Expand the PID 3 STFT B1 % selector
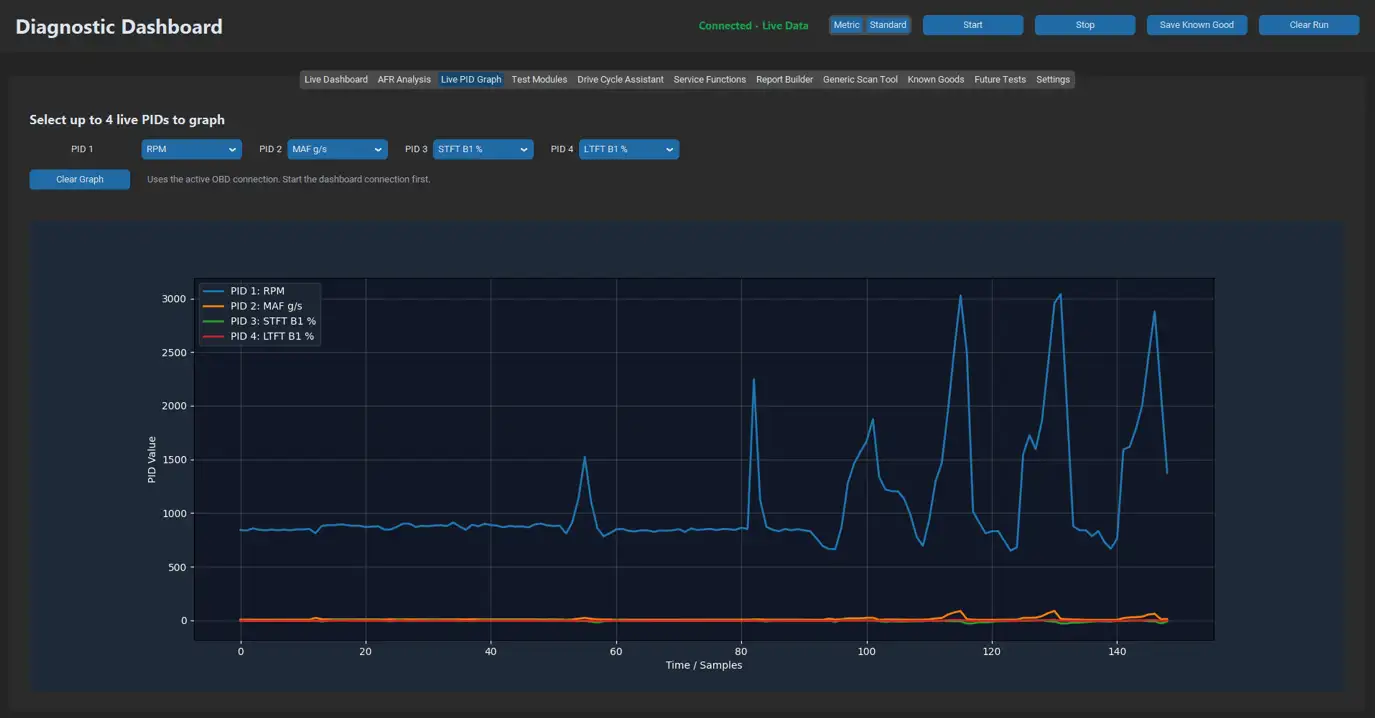 point(483,149)
